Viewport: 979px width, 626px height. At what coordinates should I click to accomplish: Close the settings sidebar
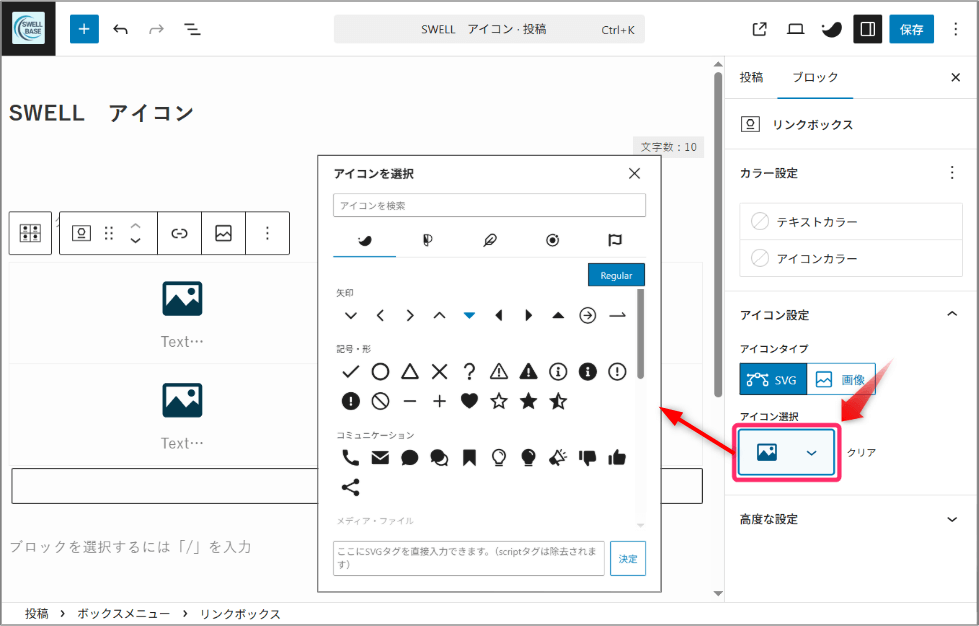pos(955,77)
